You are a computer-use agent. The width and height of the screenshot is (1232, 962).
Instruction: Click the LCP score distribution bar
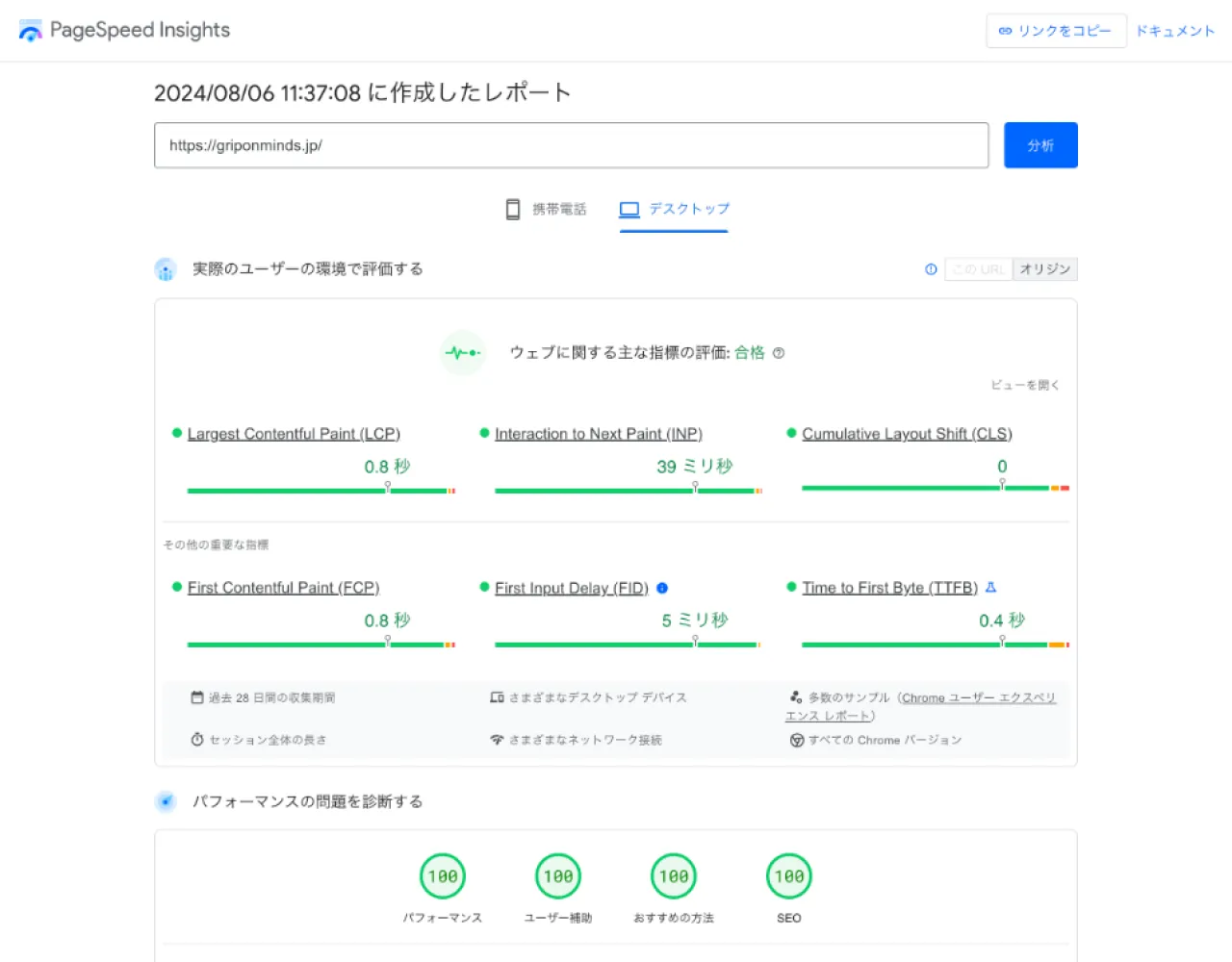(320, 490)
